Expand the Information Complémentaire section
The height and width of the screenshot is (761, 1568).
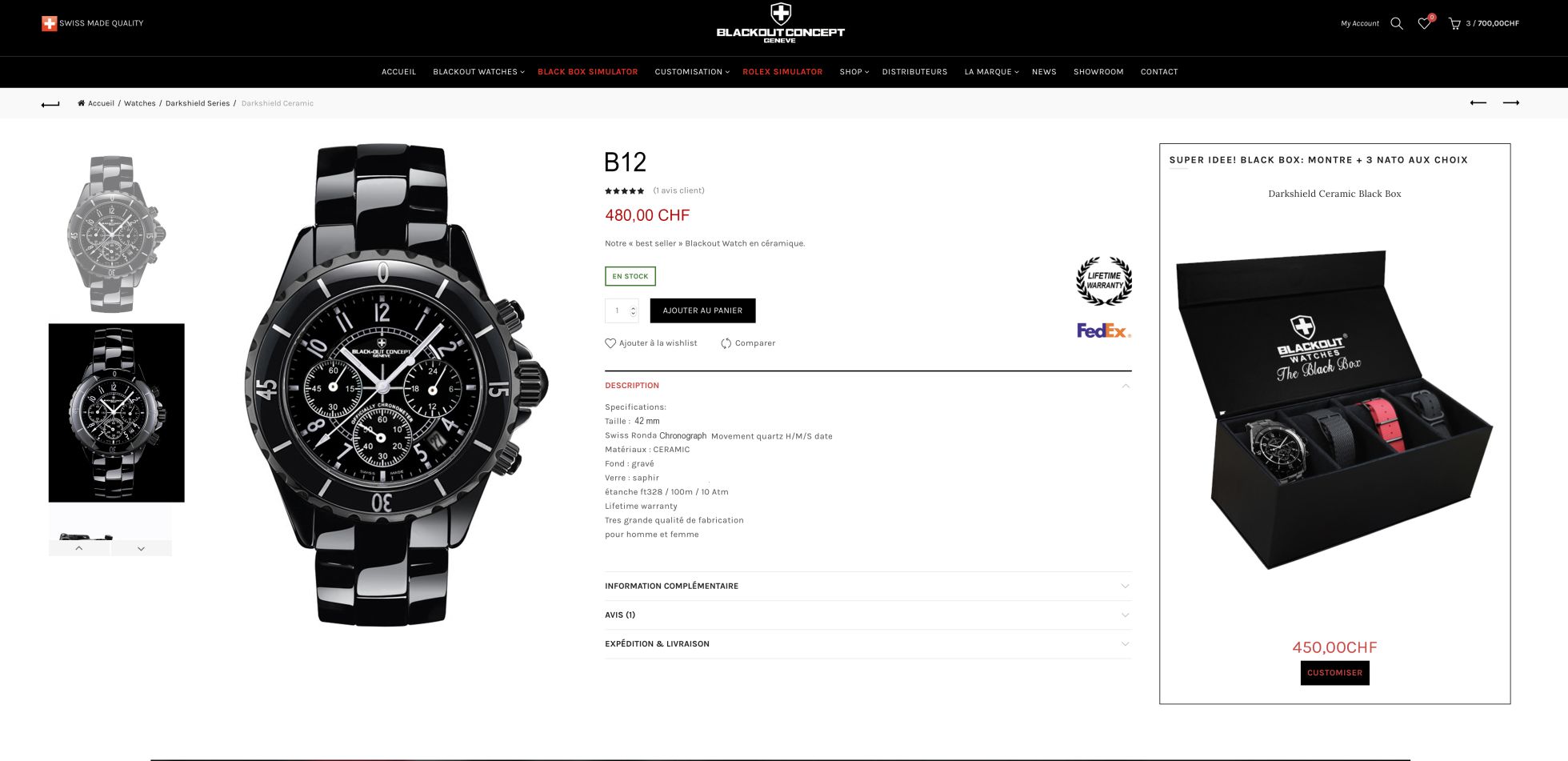[x=868, y=586]
